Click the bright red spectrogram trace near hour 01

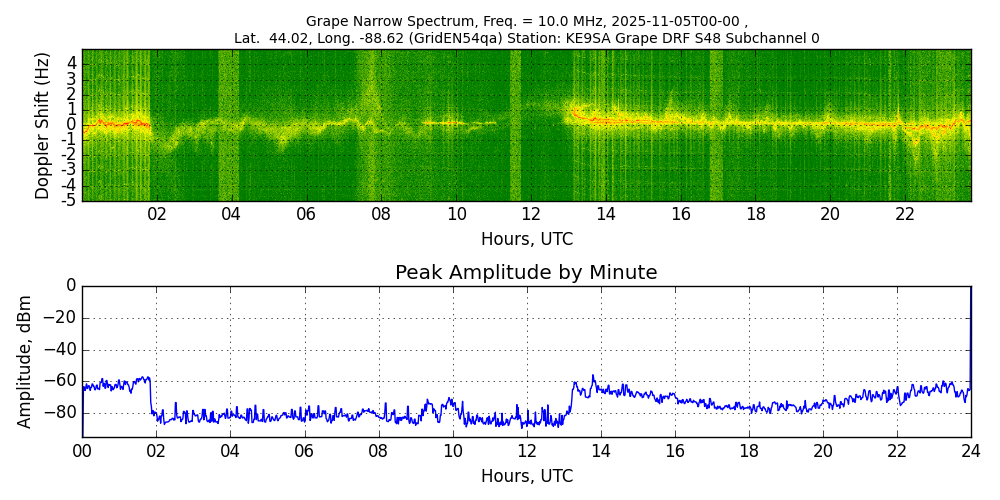pyautogui.click(x=118, y=124)
